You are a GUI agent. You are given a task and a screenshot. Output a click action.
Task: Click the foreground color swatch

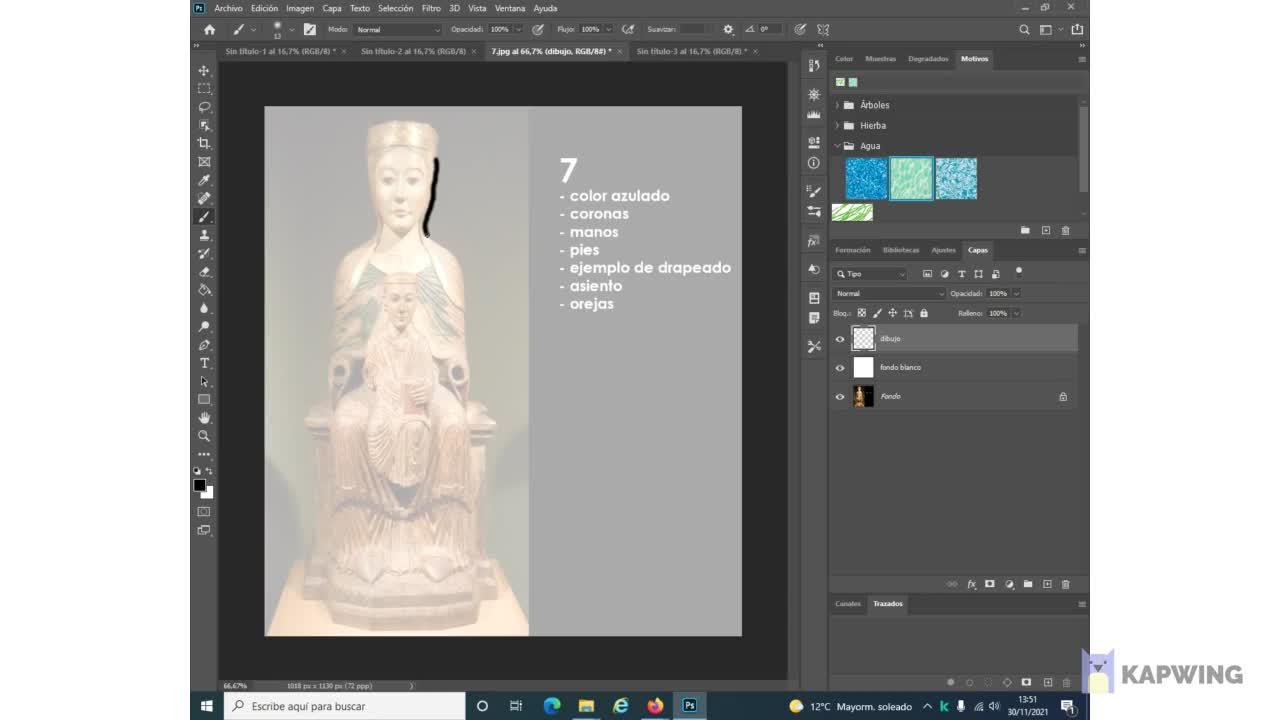pyautogui.click(x=199, y=485)
